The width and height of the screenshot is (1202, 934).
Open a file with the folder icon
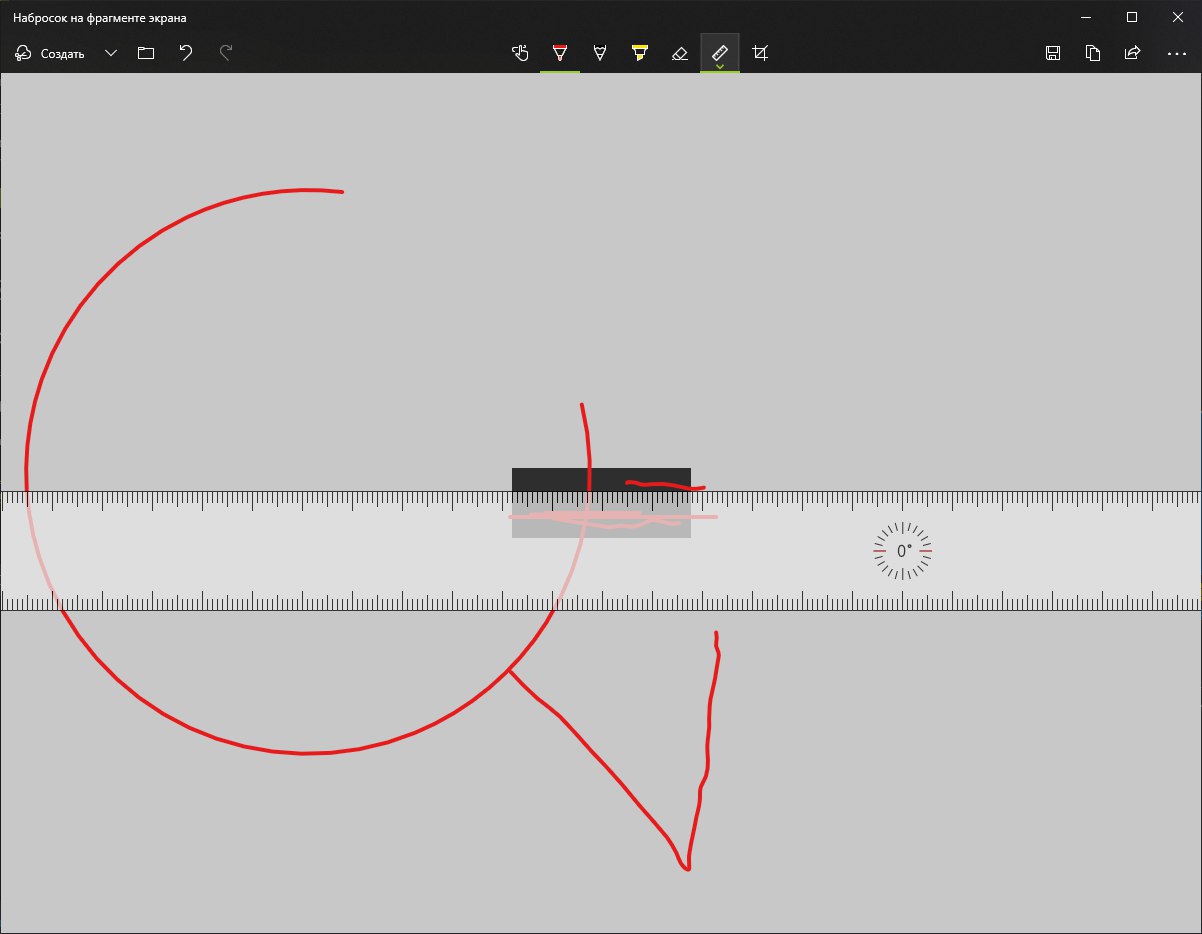(146, 53)
